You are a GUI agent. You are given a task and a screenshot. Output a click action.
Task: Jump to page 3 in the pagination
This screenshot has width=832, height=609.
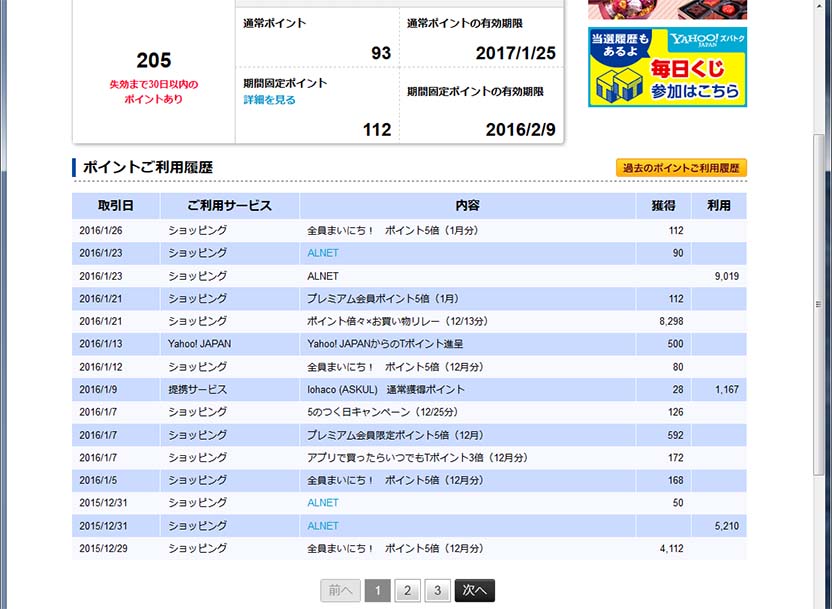pos(437,591)
